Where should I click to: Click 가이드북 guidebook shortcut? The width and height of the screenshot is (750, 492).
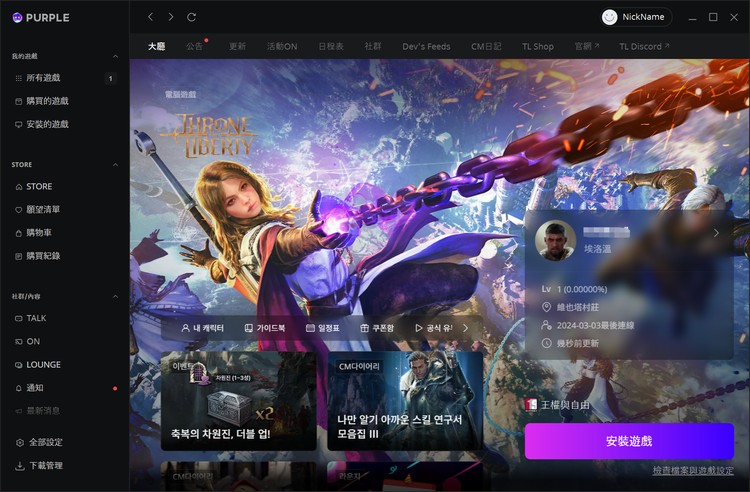point(265,328)
